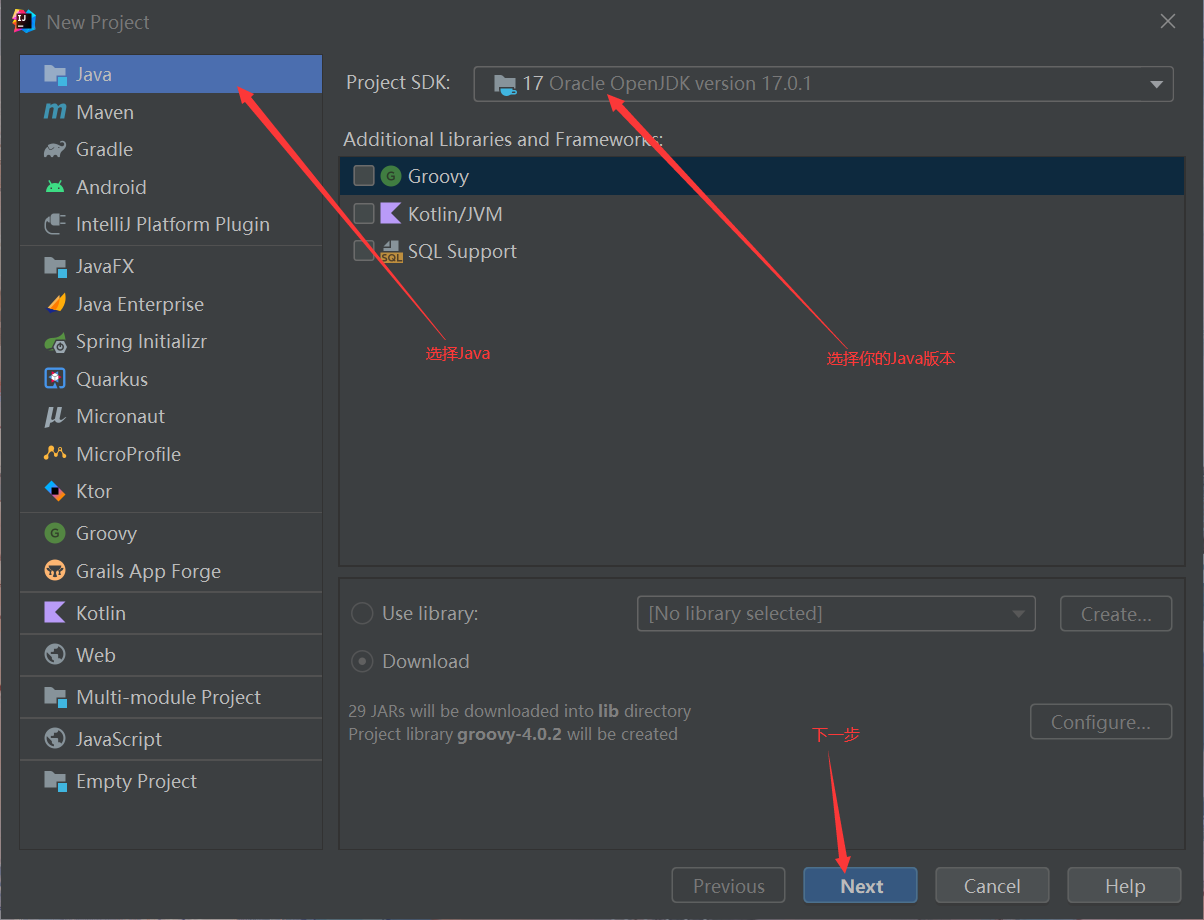
Task: Click the Android robot icon
Action: (55, 187)
